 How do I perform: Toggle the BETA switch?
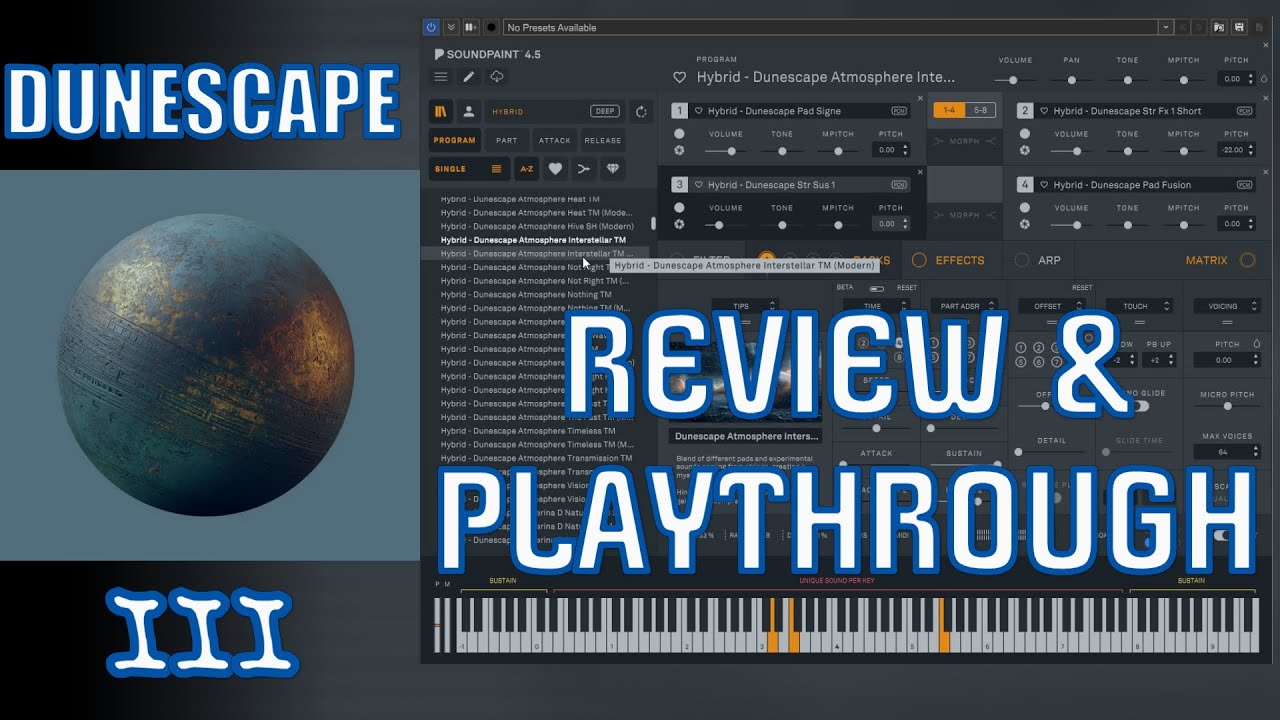(876, 288)
